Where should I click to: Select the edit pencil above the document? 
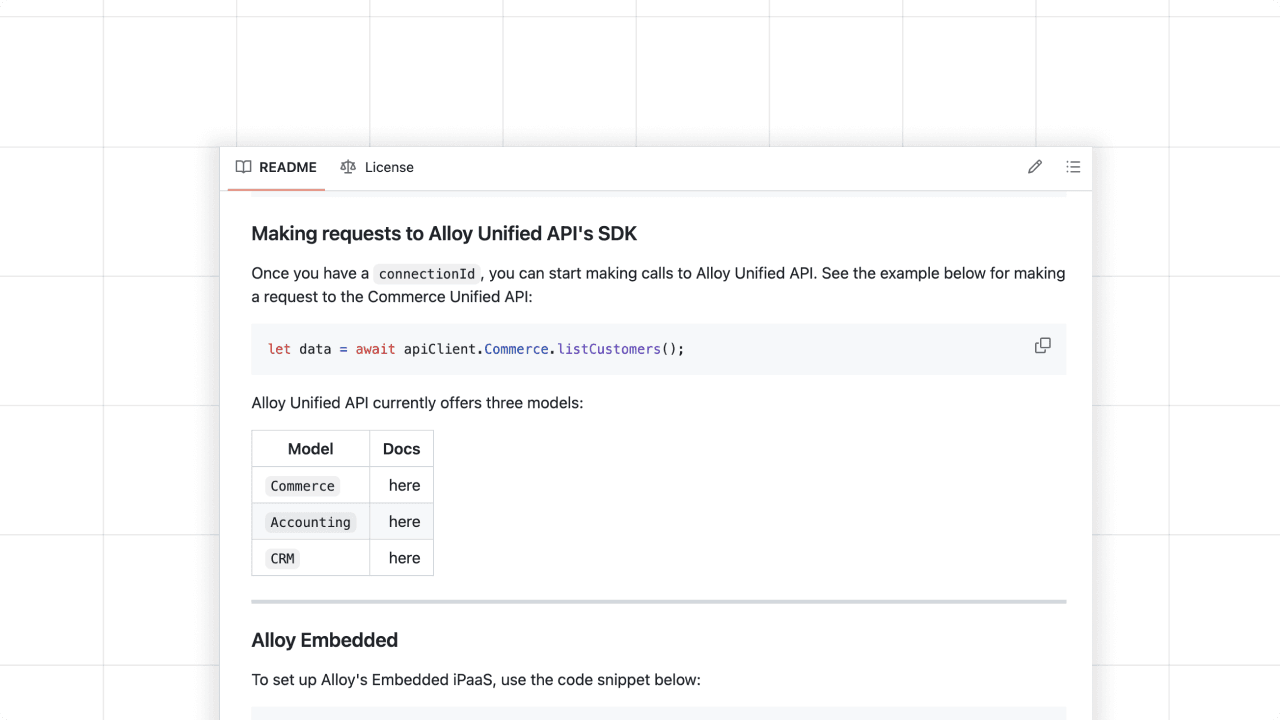(x=1035, y=166)
